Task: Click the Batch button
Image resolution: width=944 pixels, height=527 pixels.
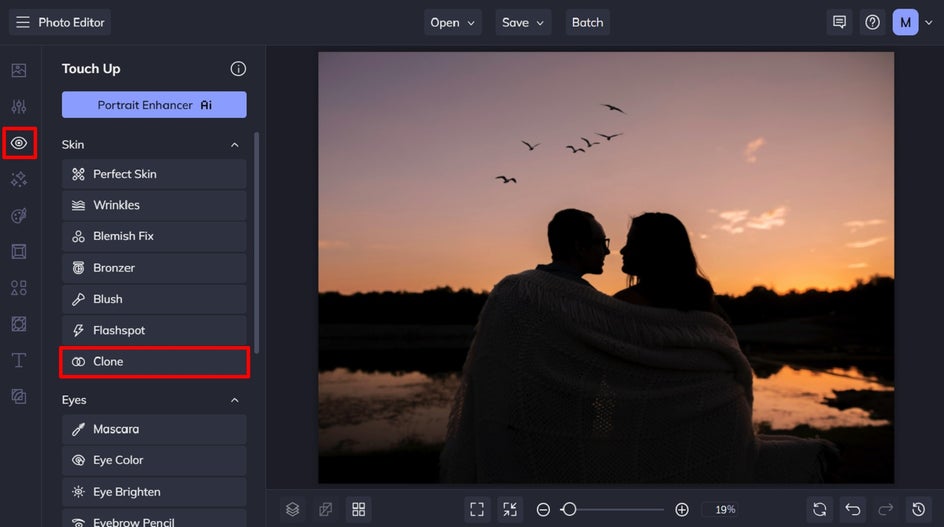Action: [588, 22]
